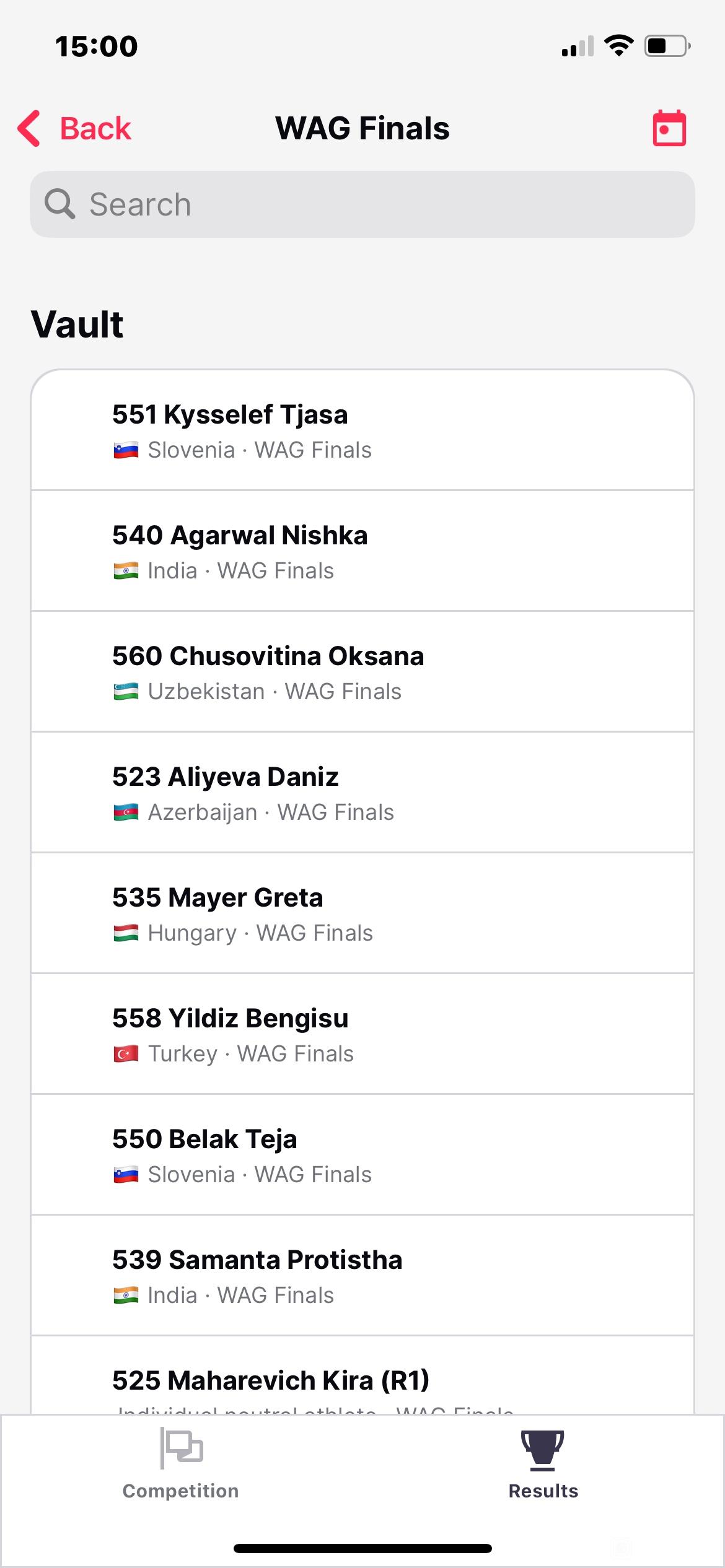Open the calendar schedule icon

point(669,128)
